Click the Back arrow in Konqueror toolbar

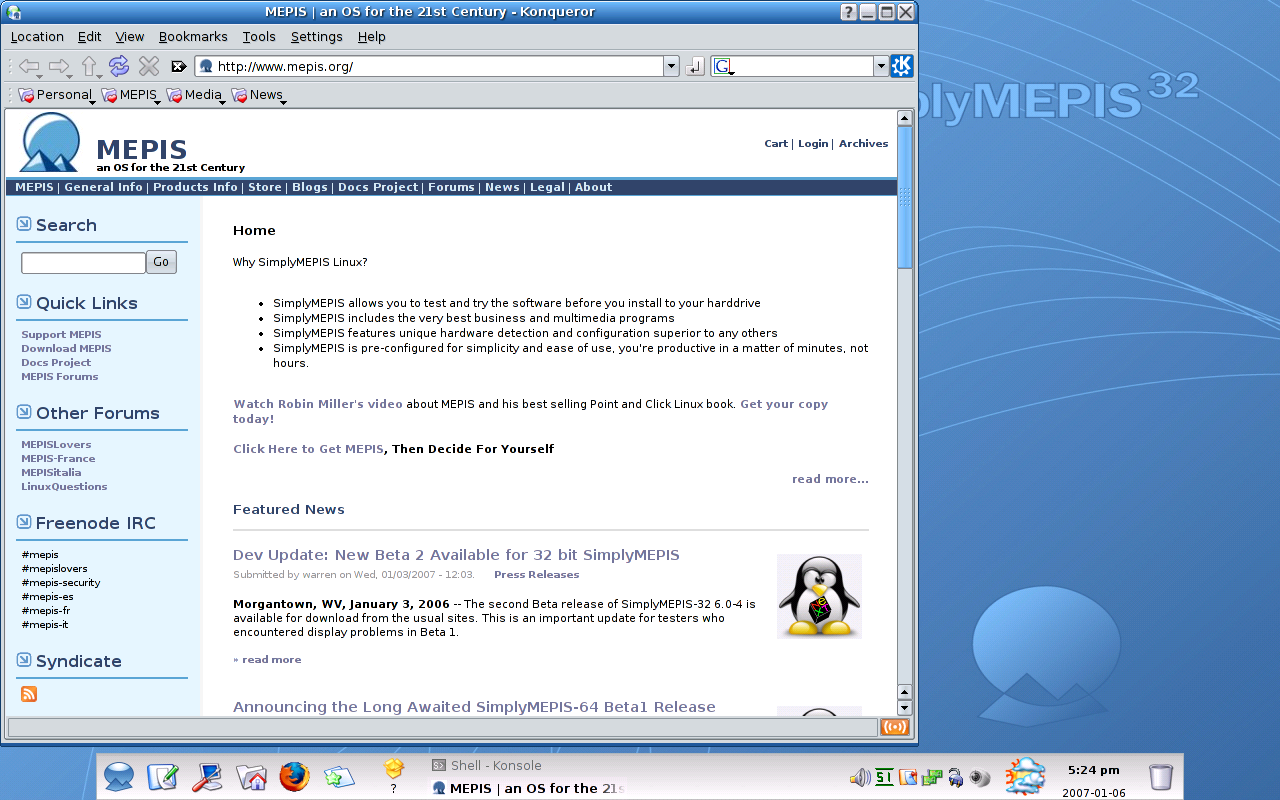[30, 66]
